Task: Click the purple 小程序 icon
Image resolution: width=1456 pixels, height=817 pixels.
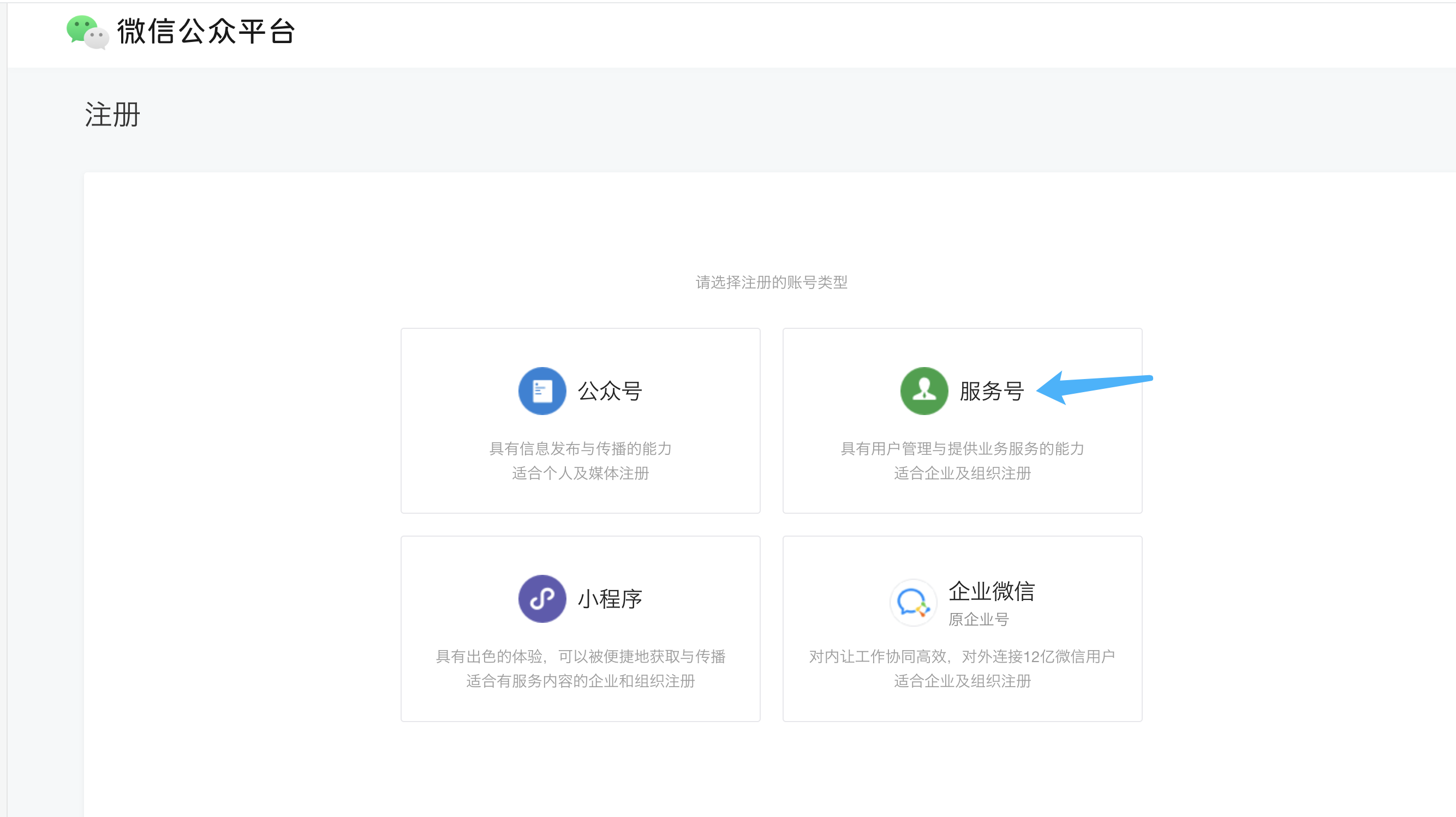Action: (x=542, y=599)
